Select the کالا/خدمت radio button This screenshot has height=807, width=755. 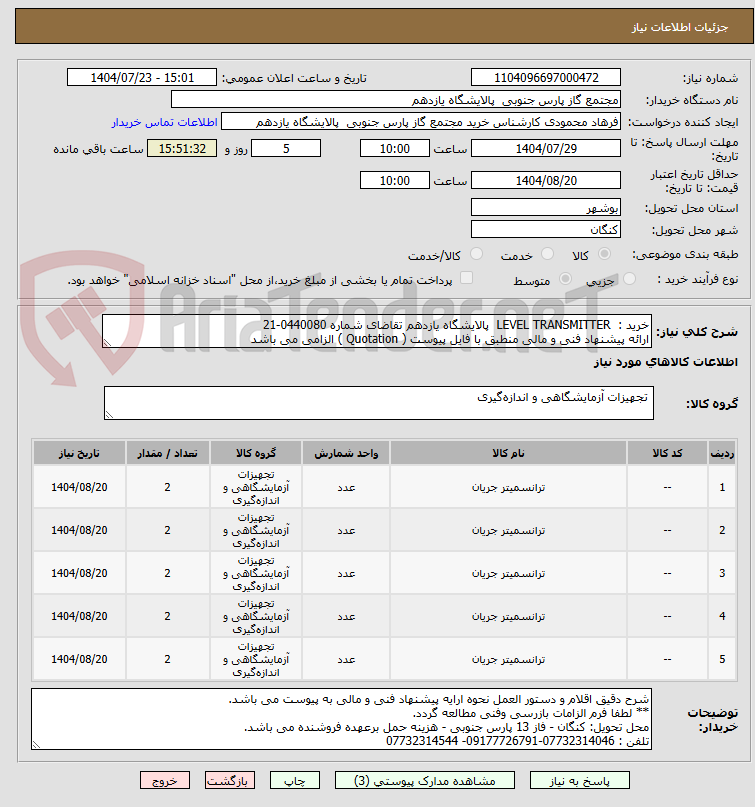coord(477,254)
